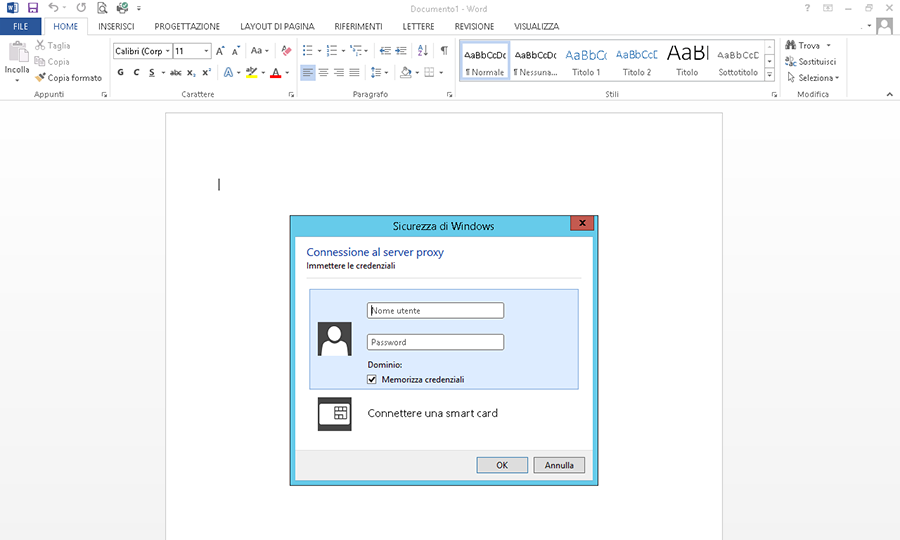The image size is (900, 540).
Task: Increase paragraph indent
Action: 401,51
